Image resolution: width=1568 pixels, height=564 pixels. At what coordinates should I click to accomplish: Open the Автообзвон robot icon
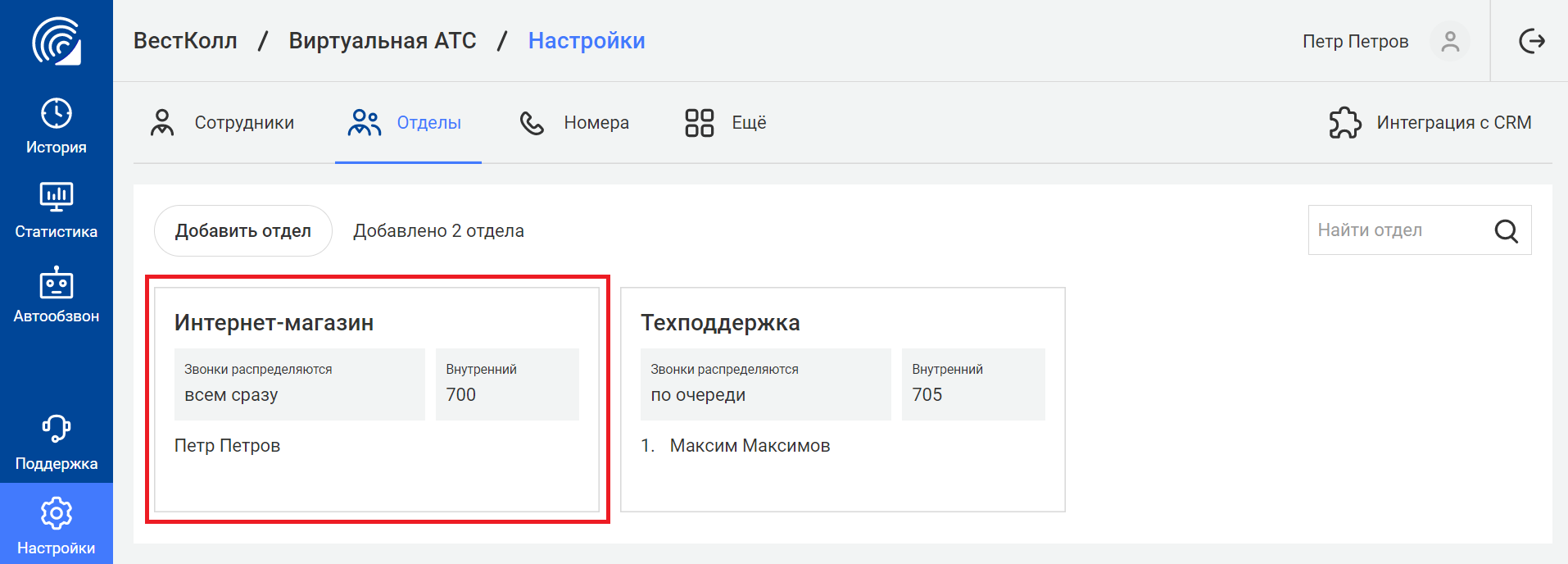tap(57, 282)
